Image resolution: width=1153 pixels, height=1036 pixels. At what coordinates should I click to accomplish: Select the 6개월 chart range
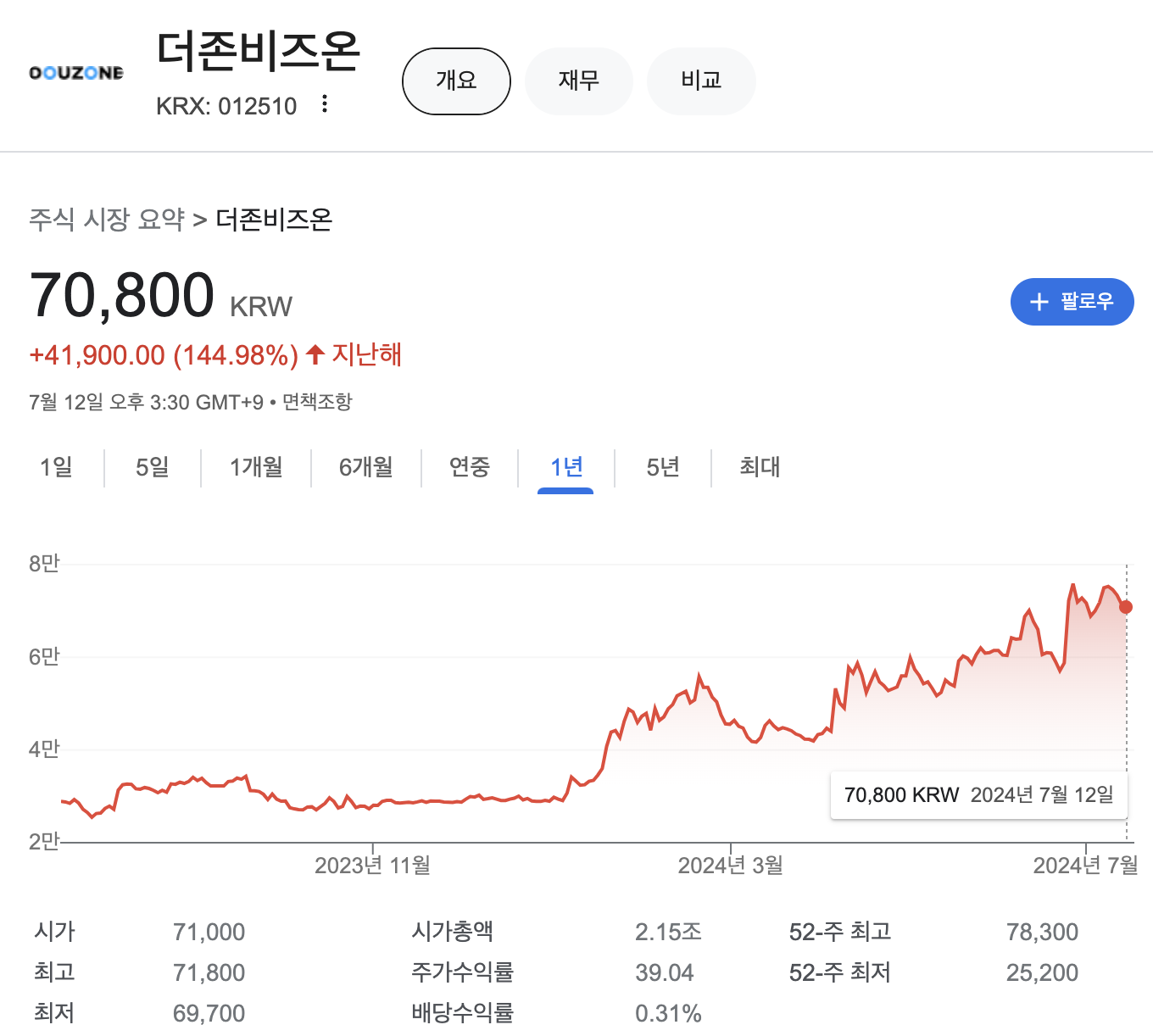click(x=366, y=467)
